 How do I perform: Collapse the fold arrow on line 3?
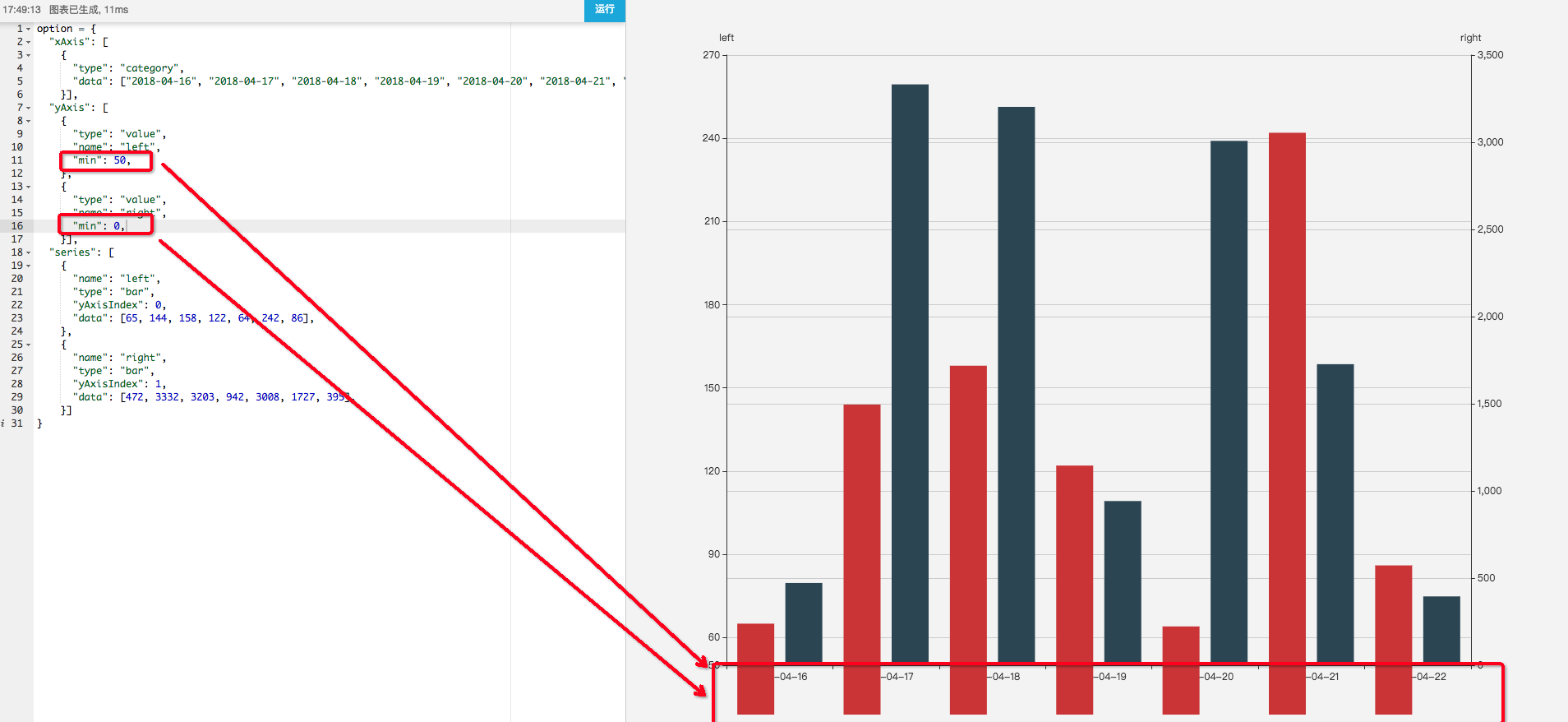click(x=28, y=55)
